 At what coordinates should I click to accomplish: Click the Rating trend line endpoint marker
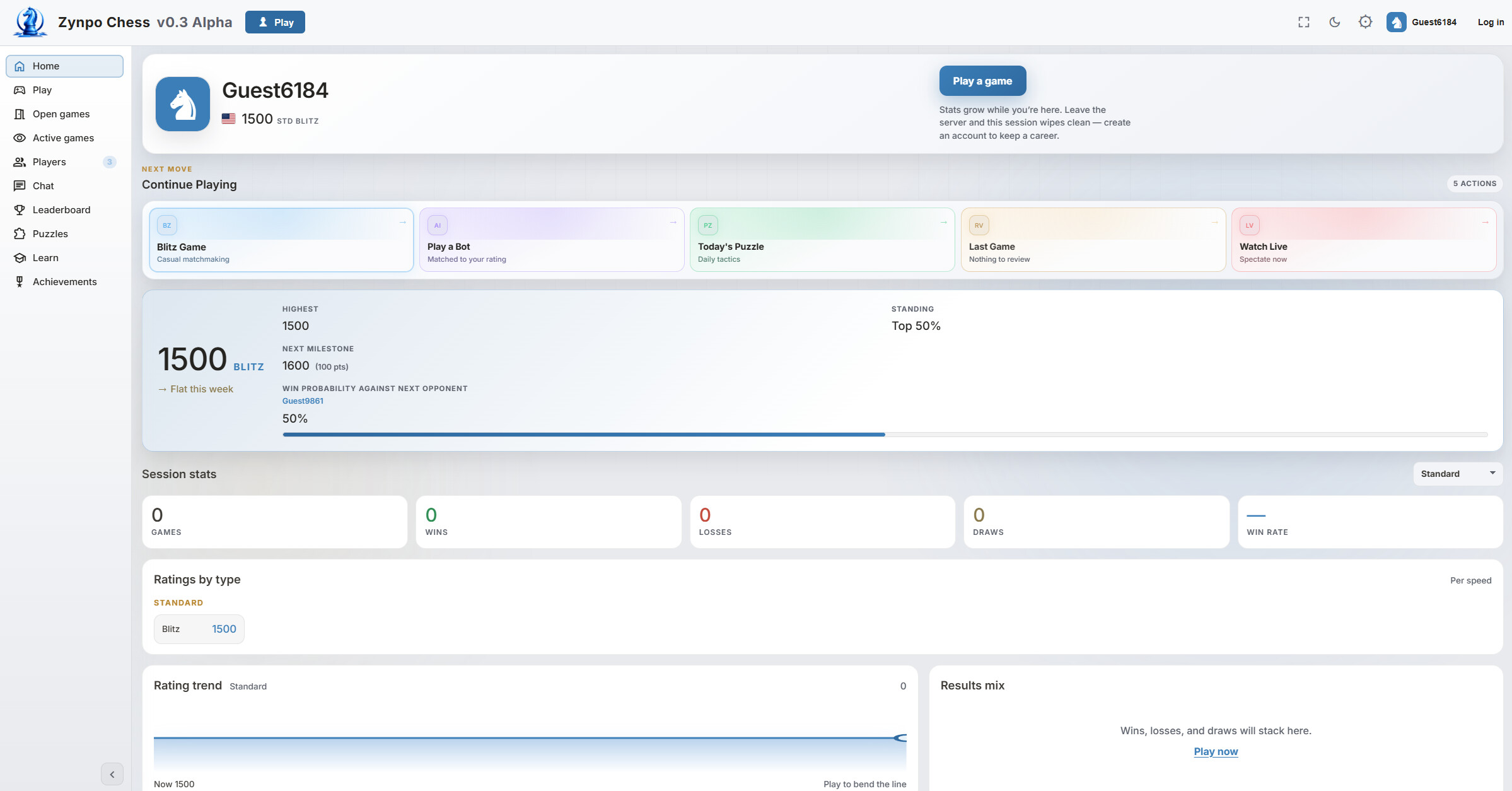[901, 738]
